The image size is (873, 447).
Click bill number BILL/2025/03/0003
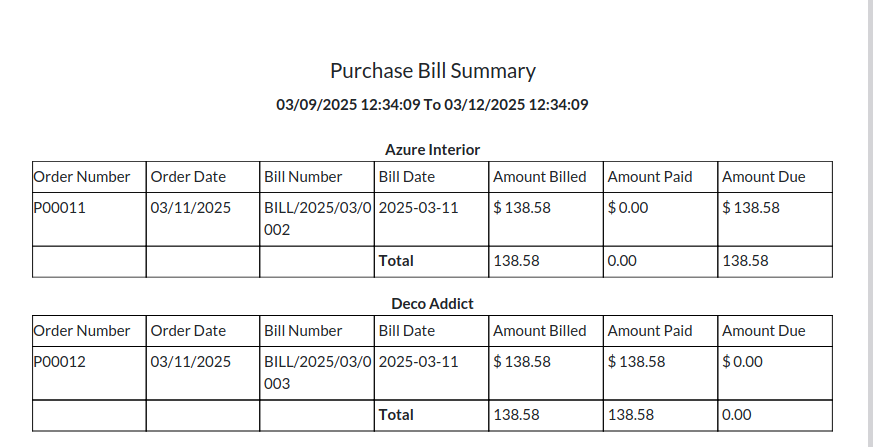(317, 372)
